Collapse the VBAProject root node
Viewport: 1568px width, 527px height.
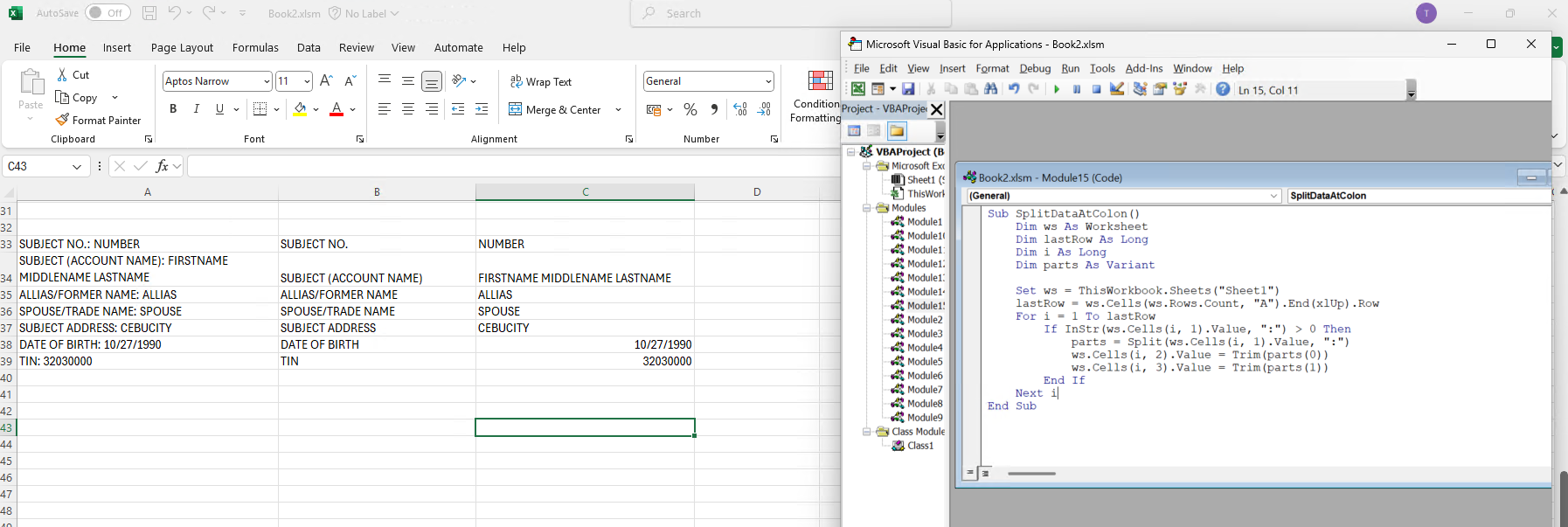pyautogui.click(x=851, y=151)
